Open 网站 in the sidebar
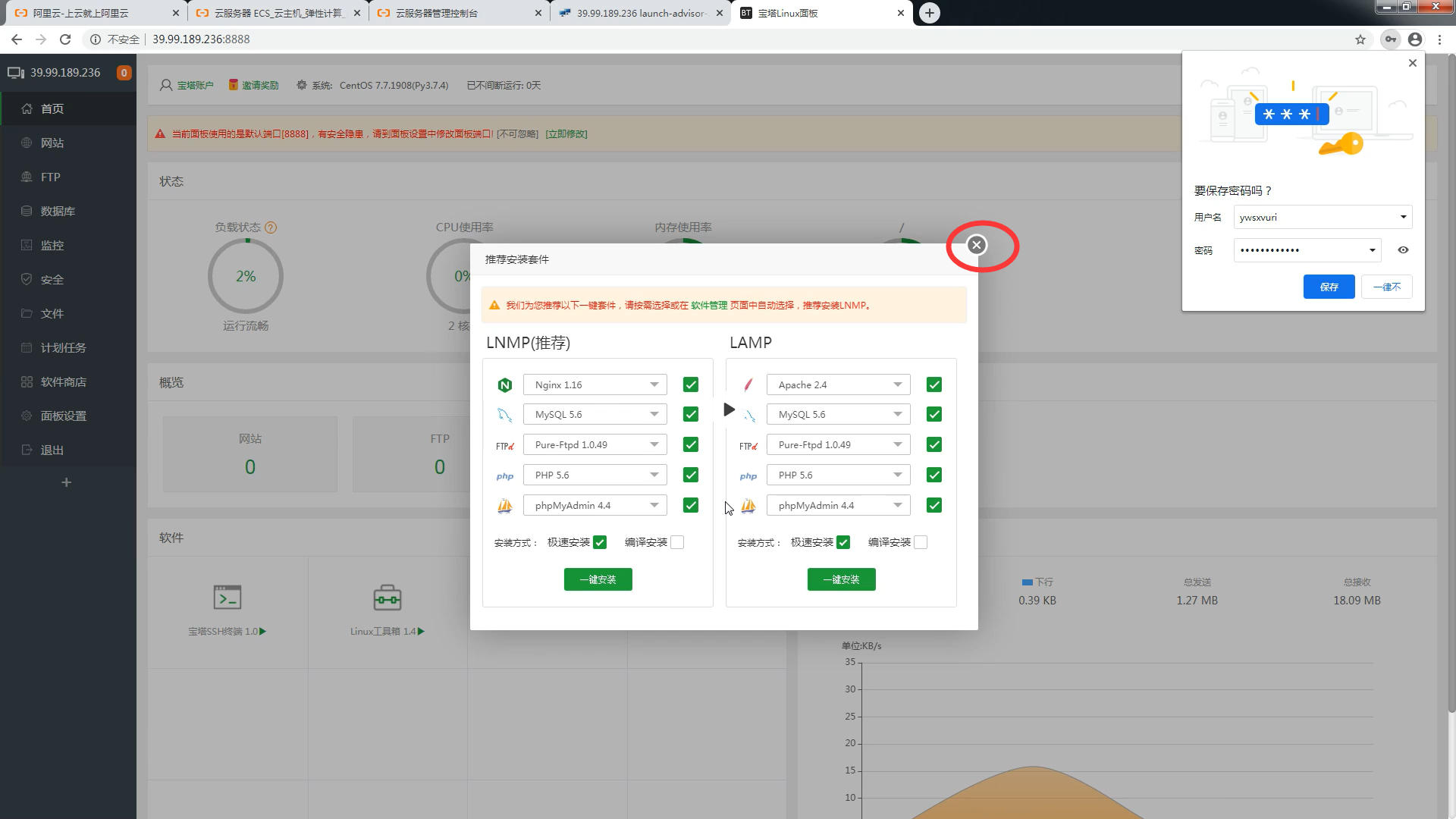Viewport: 1456px width, 819px height. (x=68, y=143)
